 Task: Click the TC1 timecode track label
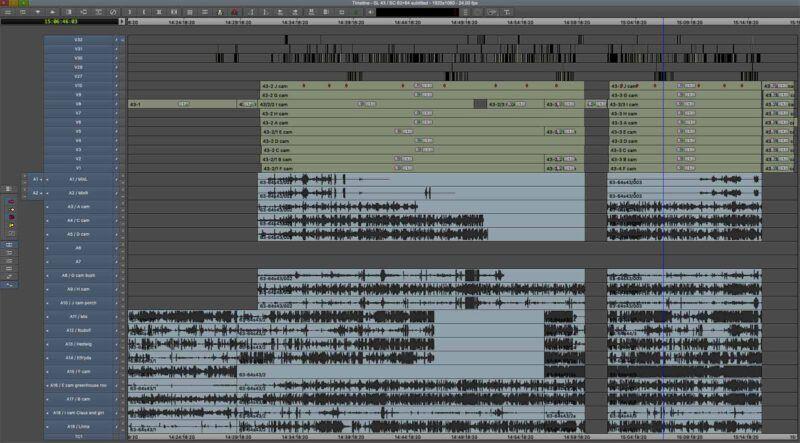(x=79, y=437)
